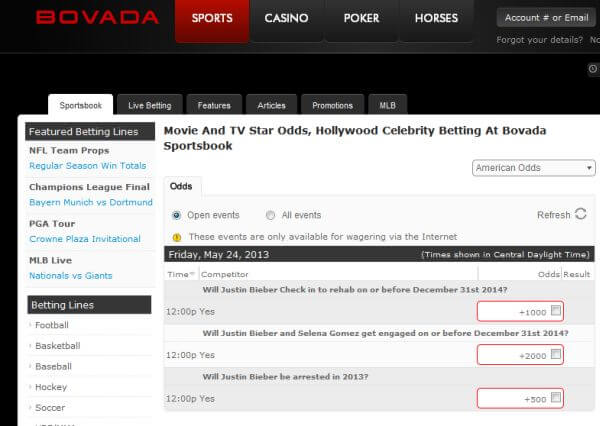Switch to the Live Betting tab
This screenshot has height=426, width=600.
[x=150, y=105]
